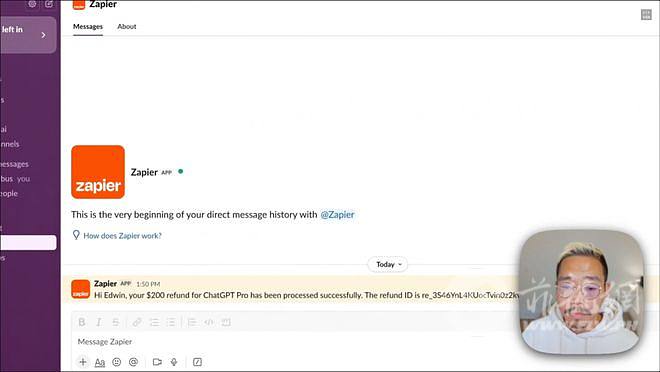Mention someone with the @ icon
The height and width of the screenshot is (372, 660).
(x=133, y=362)
